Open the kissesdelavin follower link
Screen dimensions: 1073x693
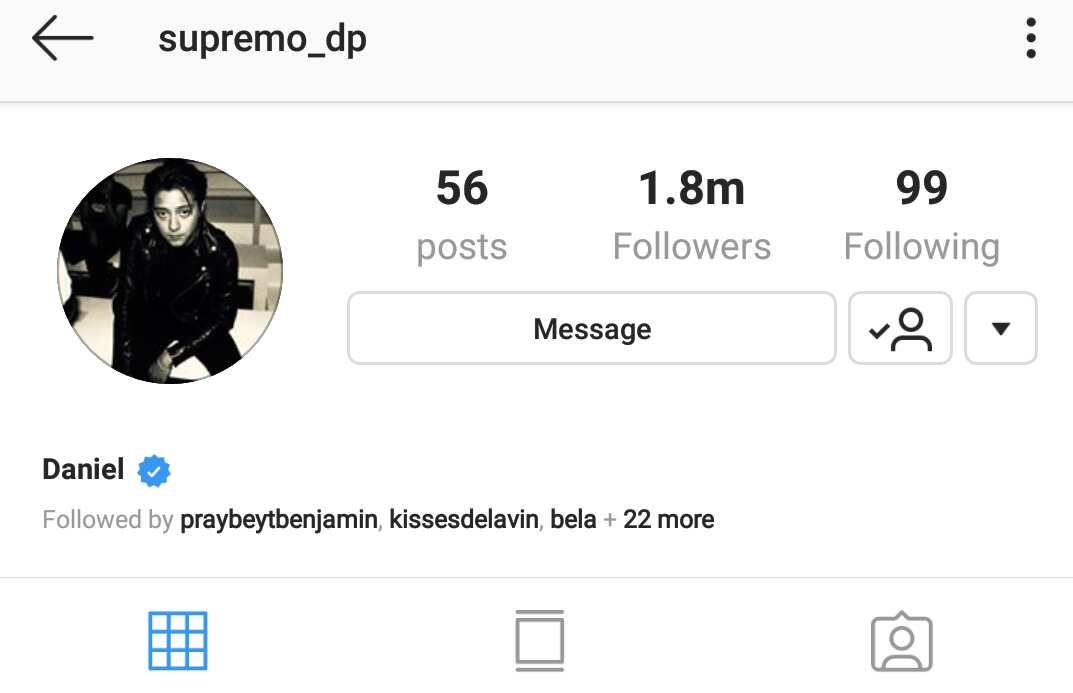[464, 519]
